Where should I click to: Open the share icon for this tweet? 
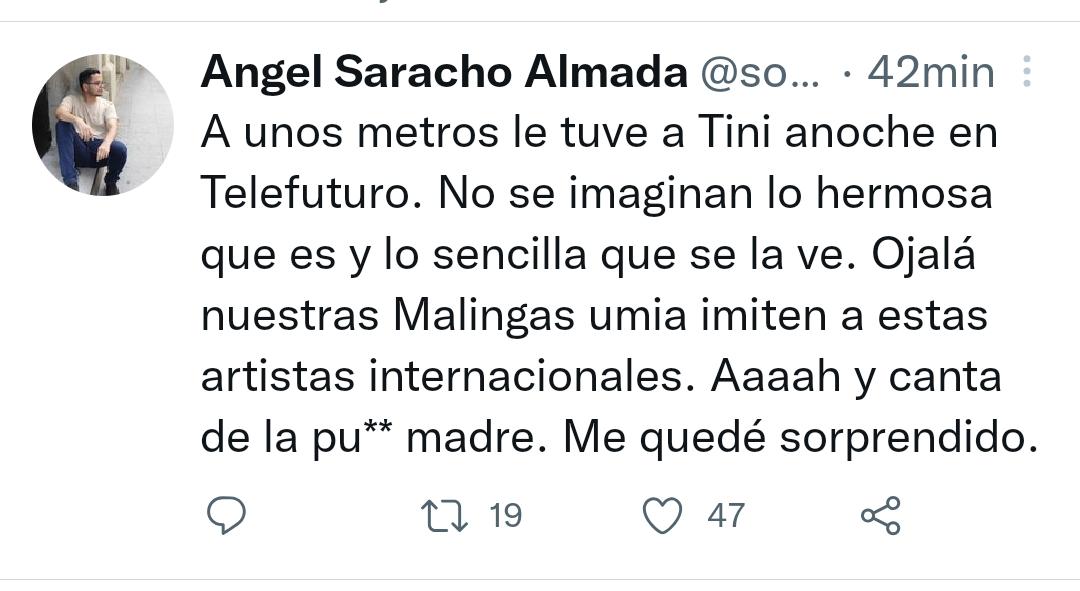pyautogui.click(x=880, y=516)
